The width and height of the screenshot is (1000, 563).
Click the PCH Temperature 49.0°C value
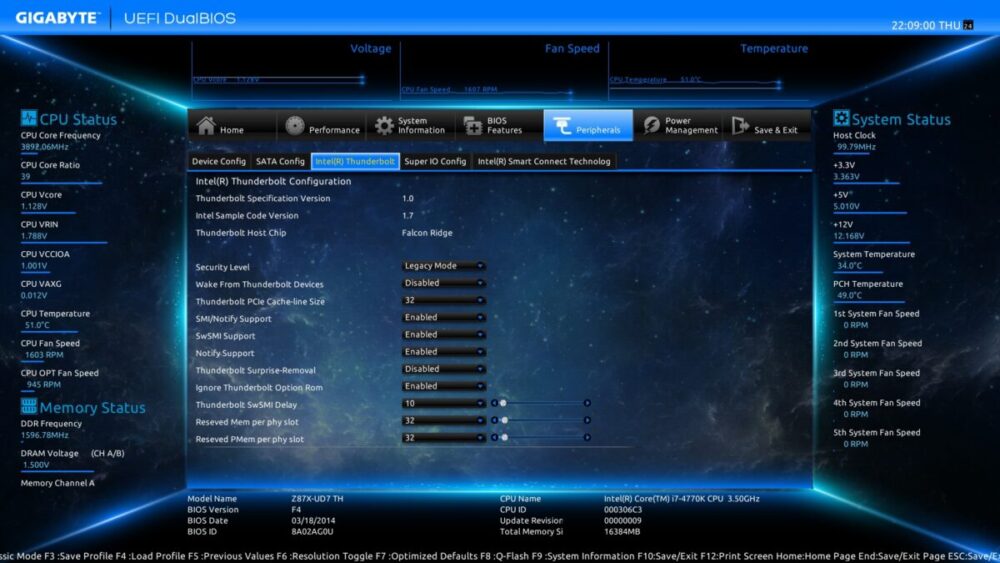pyautogui.click(x=849, y=295)
